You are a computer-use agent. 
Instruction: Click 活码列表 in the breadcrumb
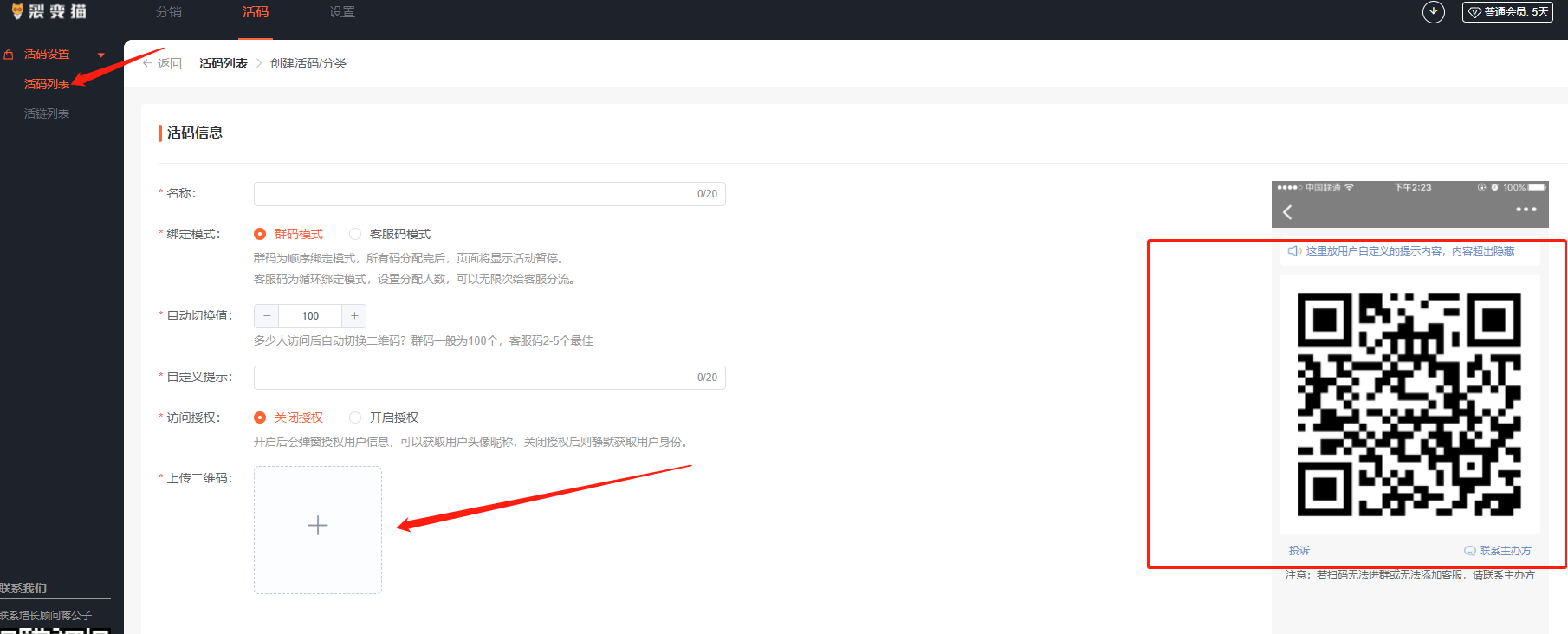click(224, 63)
